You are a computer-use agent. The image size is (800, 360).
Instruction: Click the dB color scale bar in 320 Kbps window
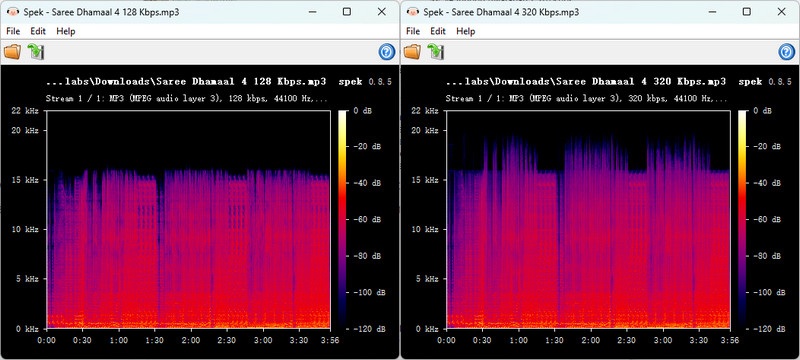[x=742, y=220]
